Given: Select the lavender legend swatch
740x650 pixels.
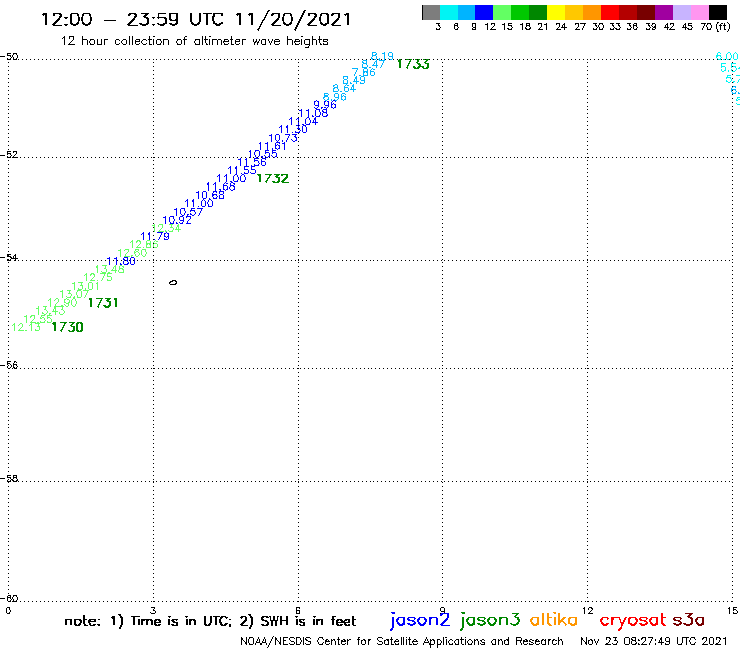Looking at the screenshot, I should pyautogui.click(x=682, y=13).
